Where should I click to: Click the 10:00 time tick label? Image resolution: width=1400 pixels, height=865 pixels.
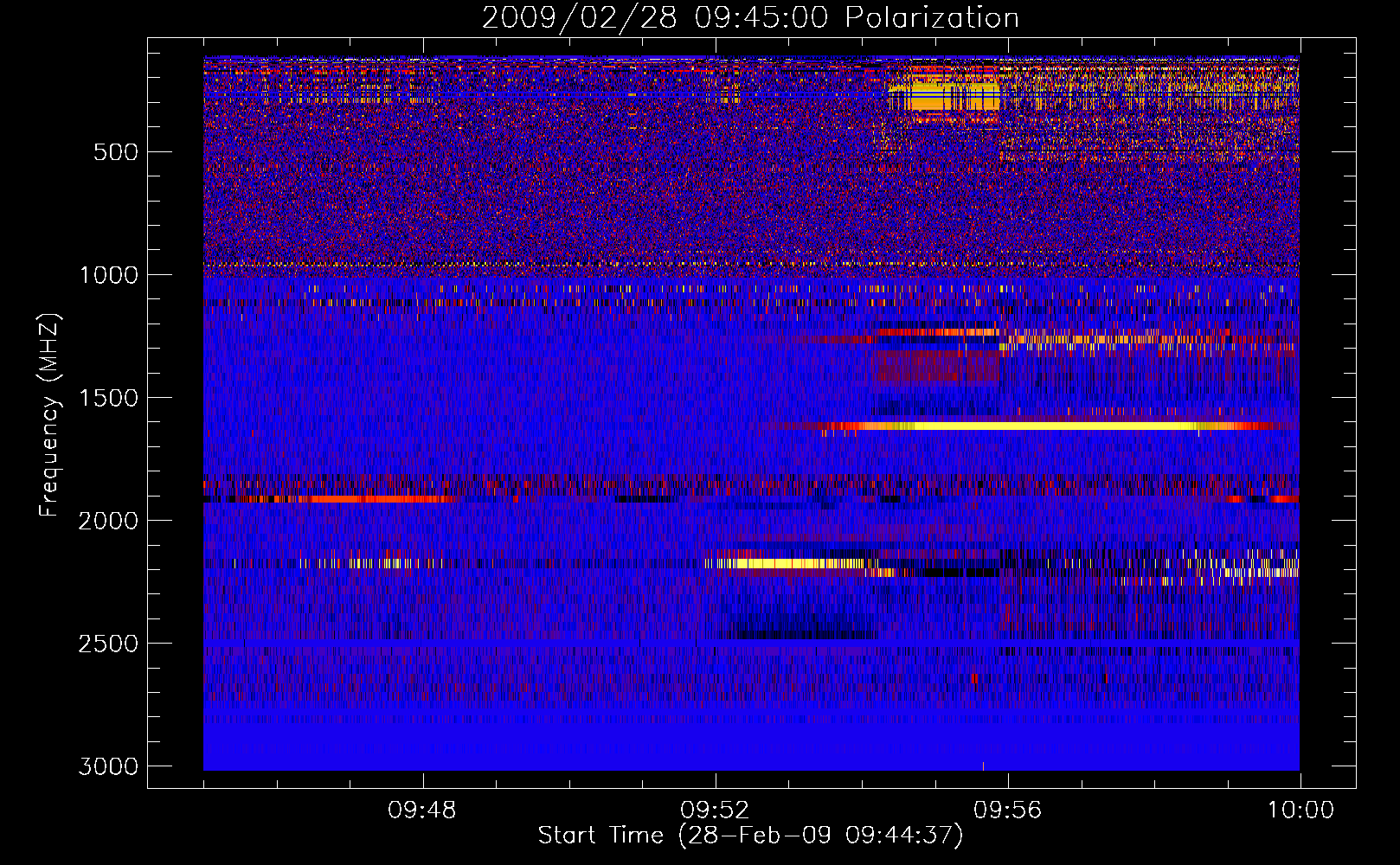pos(1300,811)
